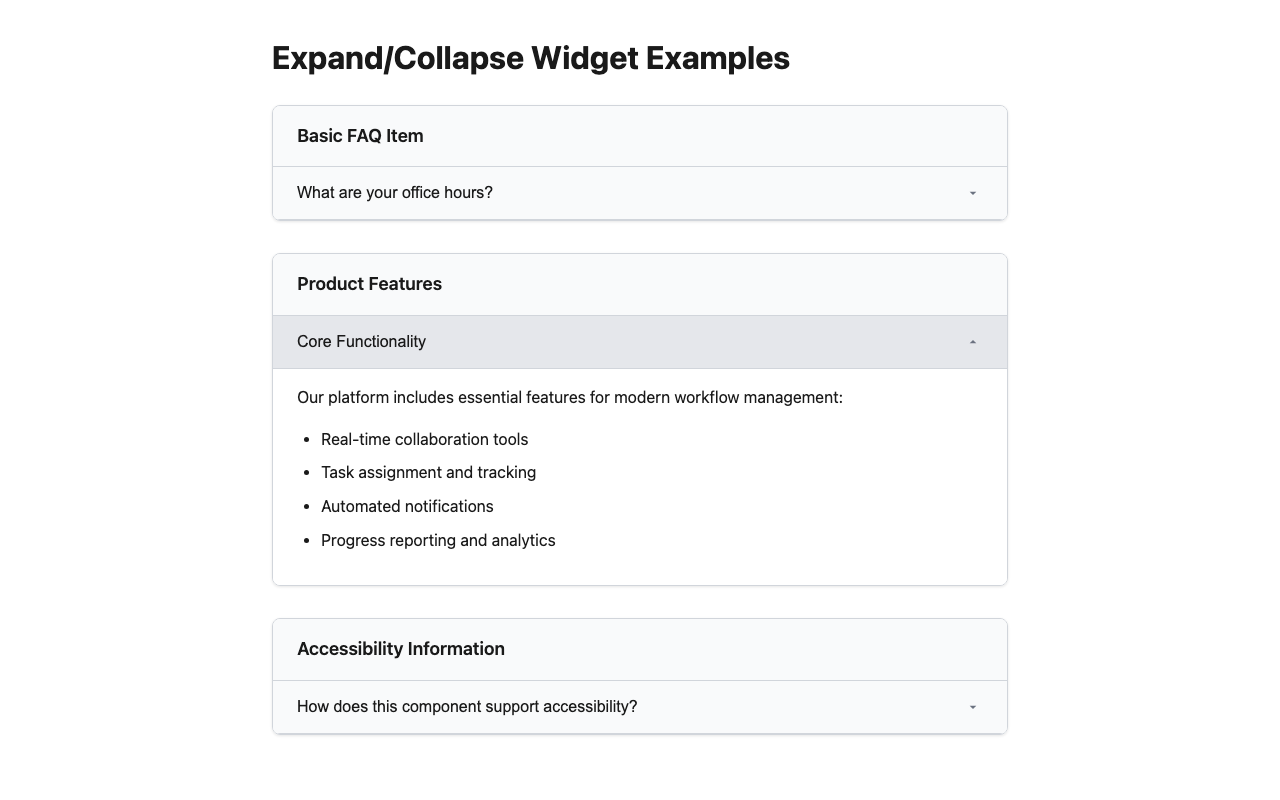
Task: Click the down caret beside accessibility question
Action: (972, 707)
